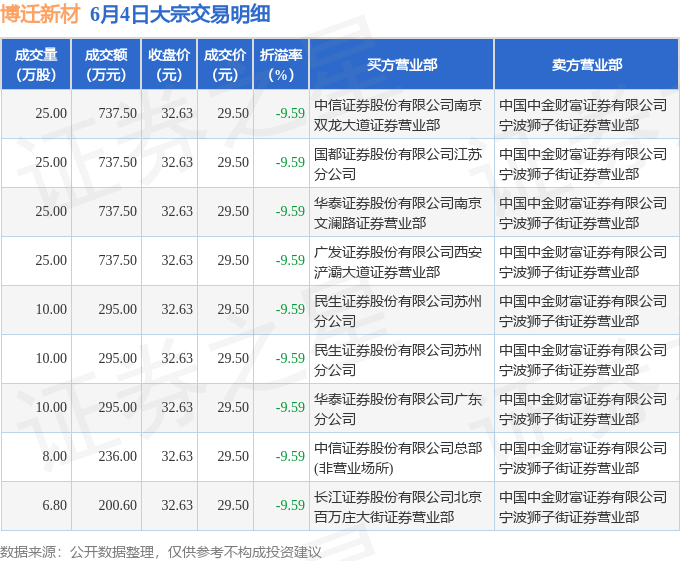
Task: Select the 成交额(万元) column header
Action: 106,65
